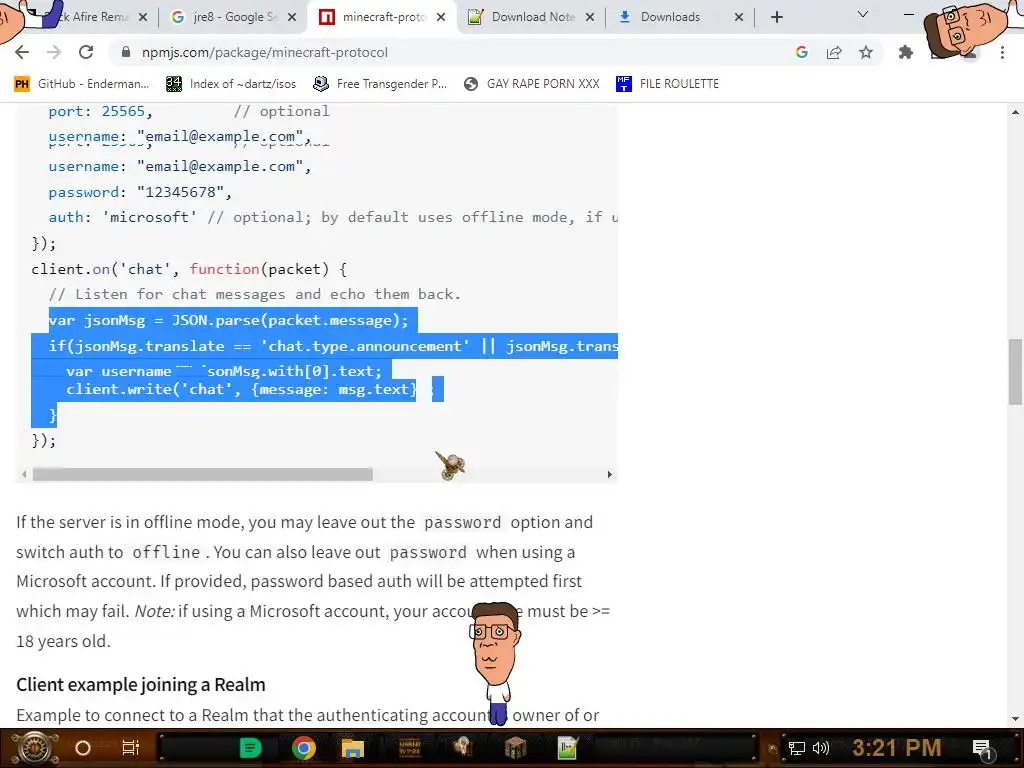Image resolution: width=1024 pixels, height=768 pixels.
Task: Click the inline 'offline' code word
Action: (x=166, y=552)
